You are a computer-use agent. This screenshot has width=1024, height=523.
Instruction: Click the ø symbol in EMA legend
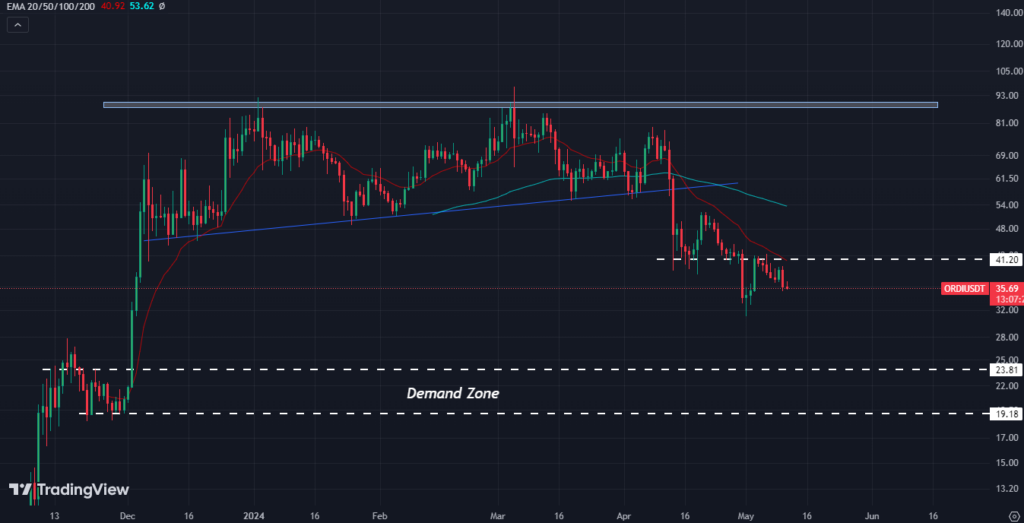pos(161,6)
